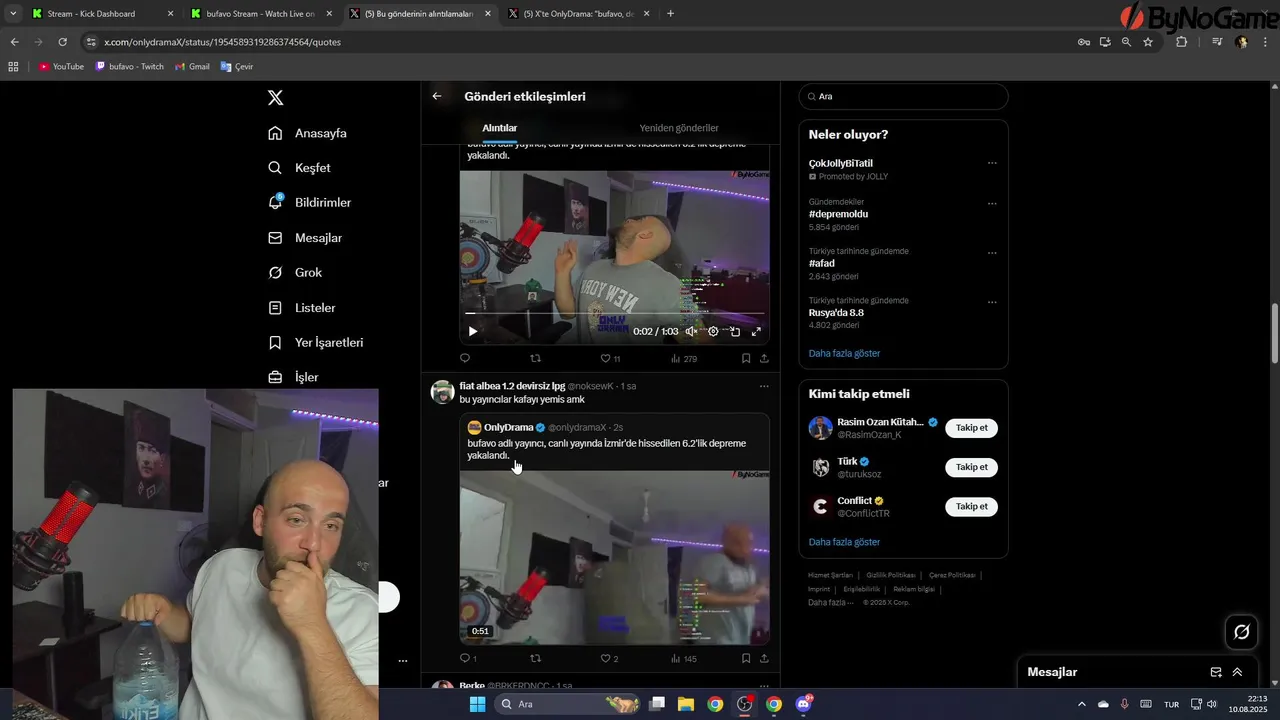Show more follow suggestions below Conflict

click(x=844, y=542)
